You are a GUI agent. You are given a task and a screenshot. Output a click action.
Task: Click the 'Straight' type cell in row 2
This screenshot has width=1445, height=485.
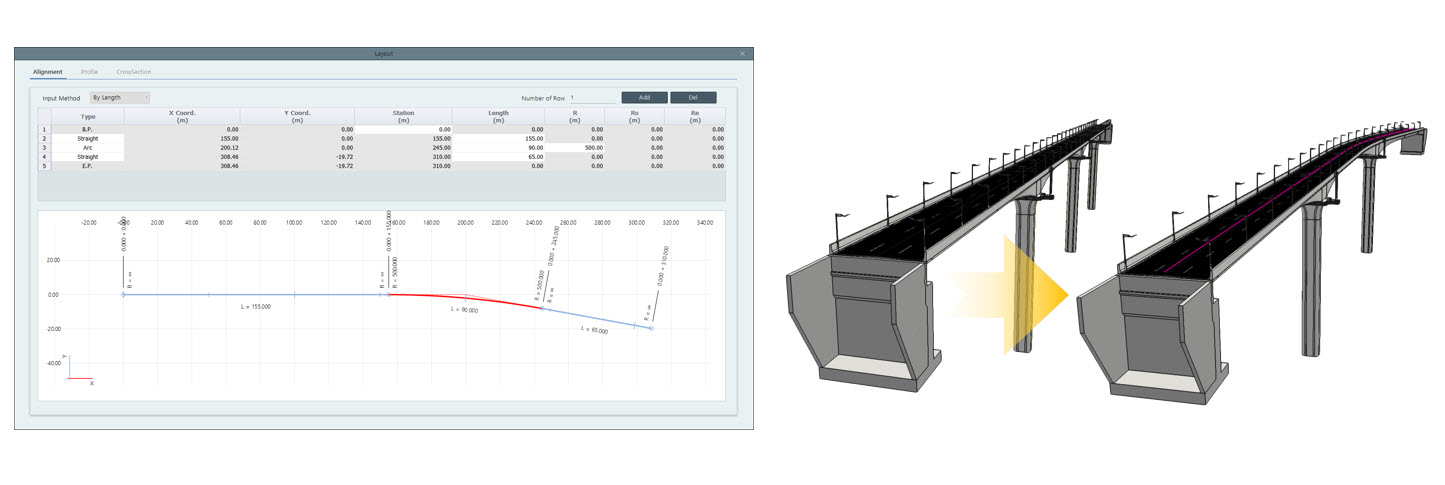pyautogui.click(x=87, y=138)
